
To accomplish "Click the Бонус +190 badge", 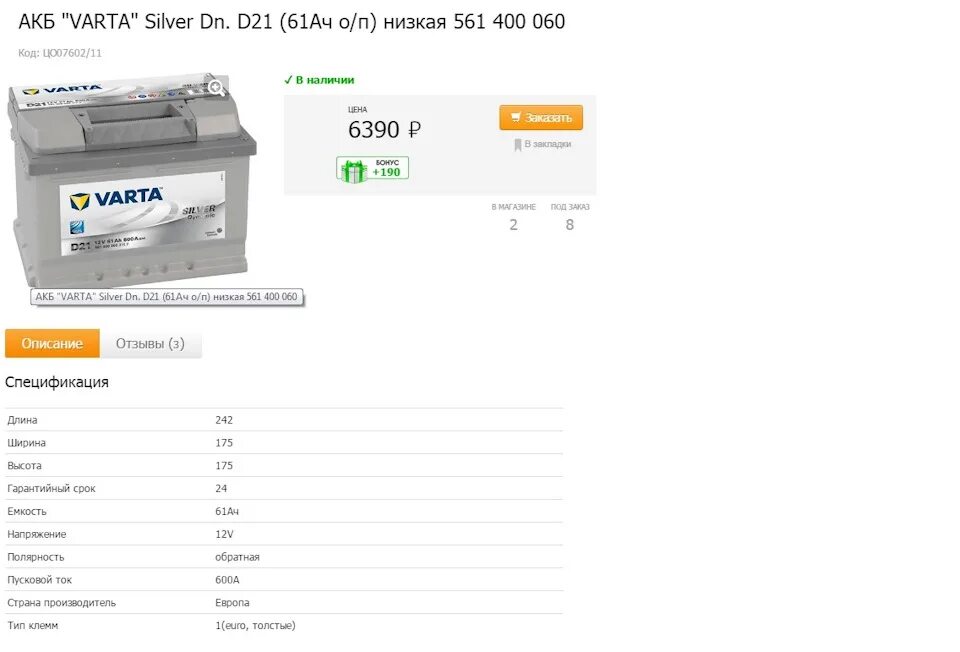I will point(372,168).
